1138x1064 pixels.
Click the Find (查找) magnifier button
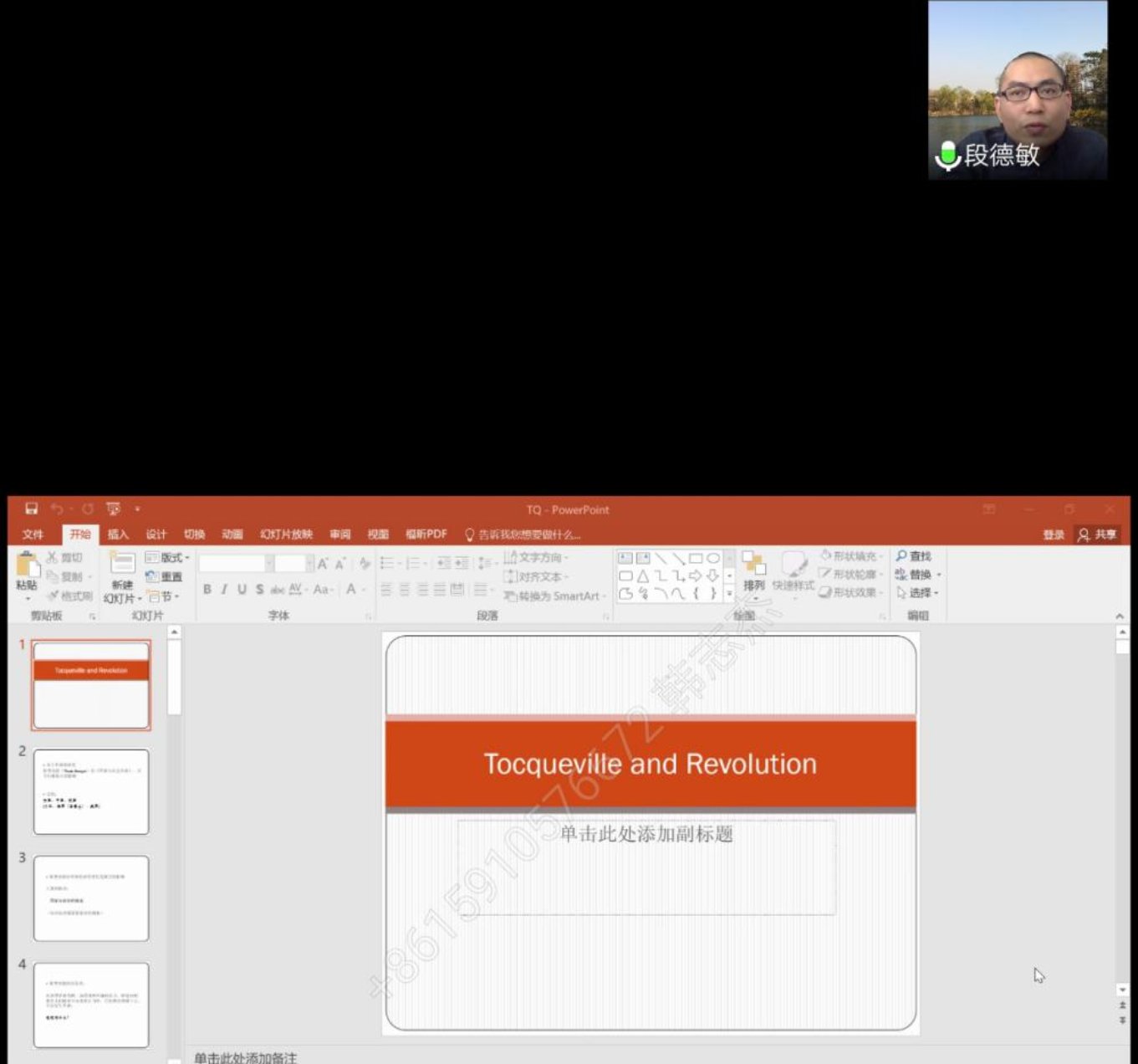(913, 556)
